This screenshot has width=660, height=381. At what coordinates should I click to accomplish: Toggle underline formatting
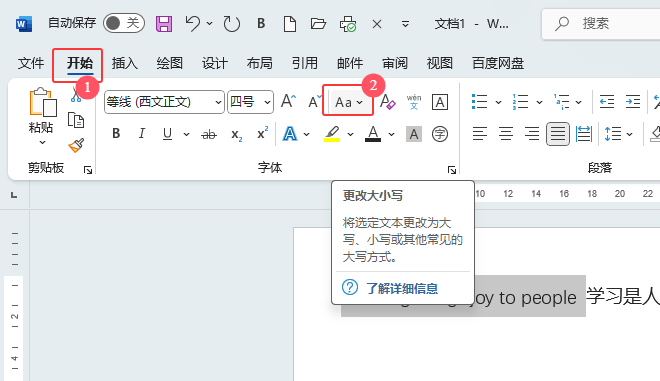coord(167,134)
